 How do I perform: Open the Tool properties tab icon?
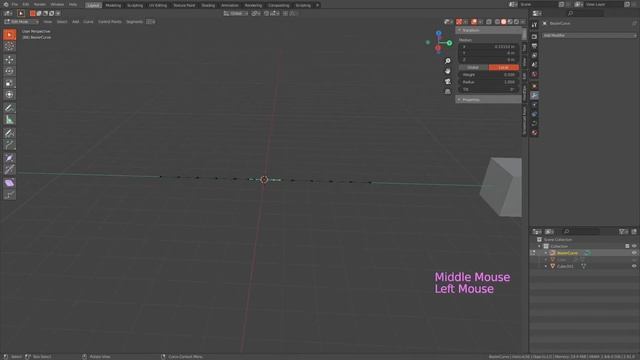pos(534,25)
